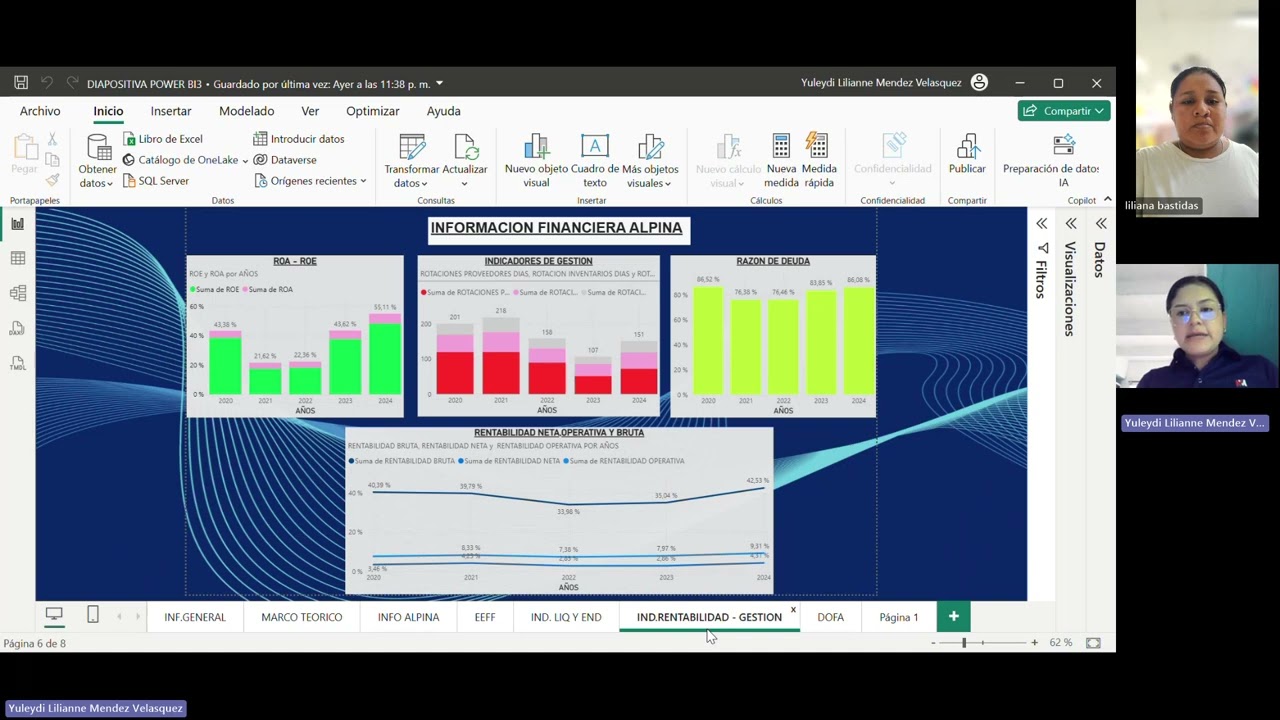Select the RENTABILIDAD NETA, OPERATIVA Y BRUTA chart
Viewport: 1280px width, 720px height.
coord(559,510)
